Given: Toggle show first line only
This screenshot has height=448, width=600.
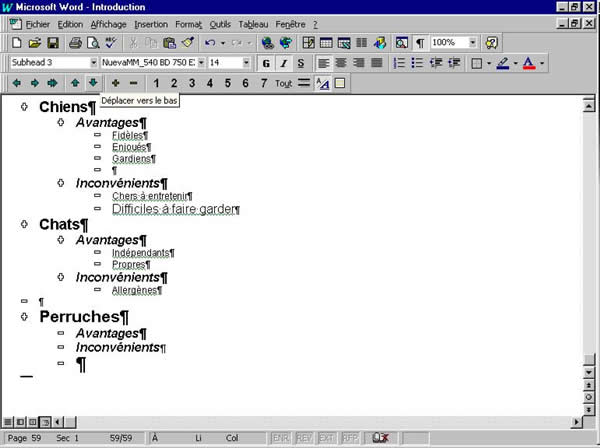Looking at the screenshot, I should click(x=304, y=83).
